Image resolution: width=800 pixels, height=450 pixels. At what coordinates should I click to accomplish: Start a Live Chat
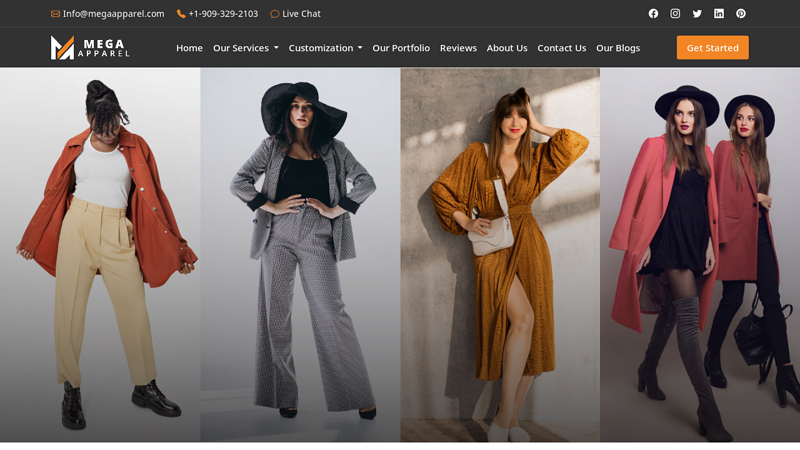(301, 14)
